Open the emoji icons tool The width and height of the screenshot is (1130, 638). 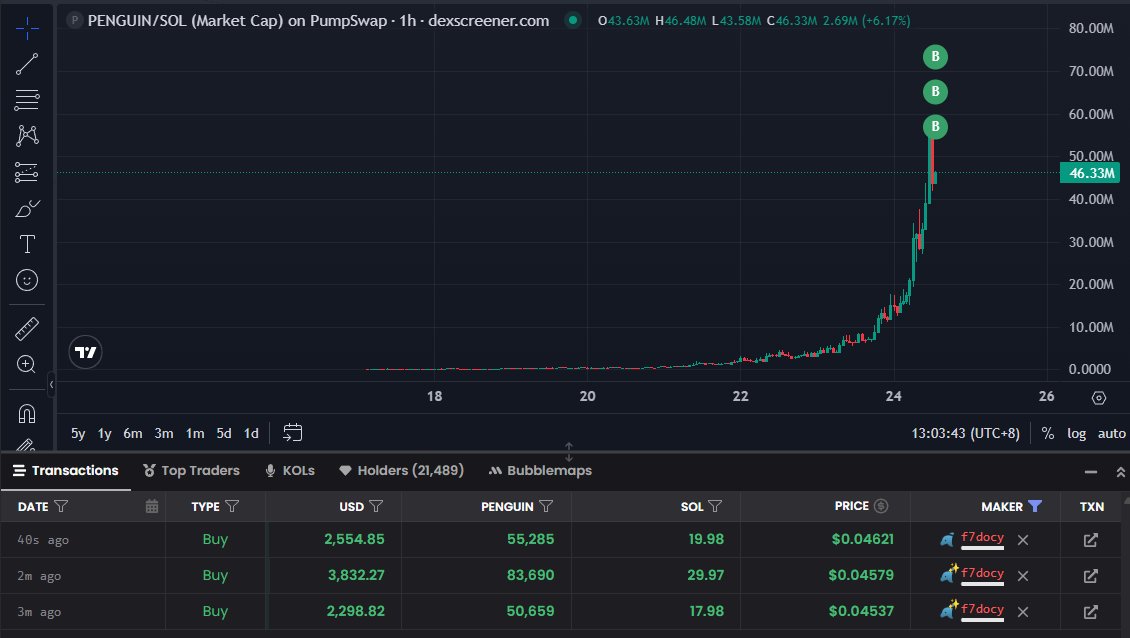(27, 280)
